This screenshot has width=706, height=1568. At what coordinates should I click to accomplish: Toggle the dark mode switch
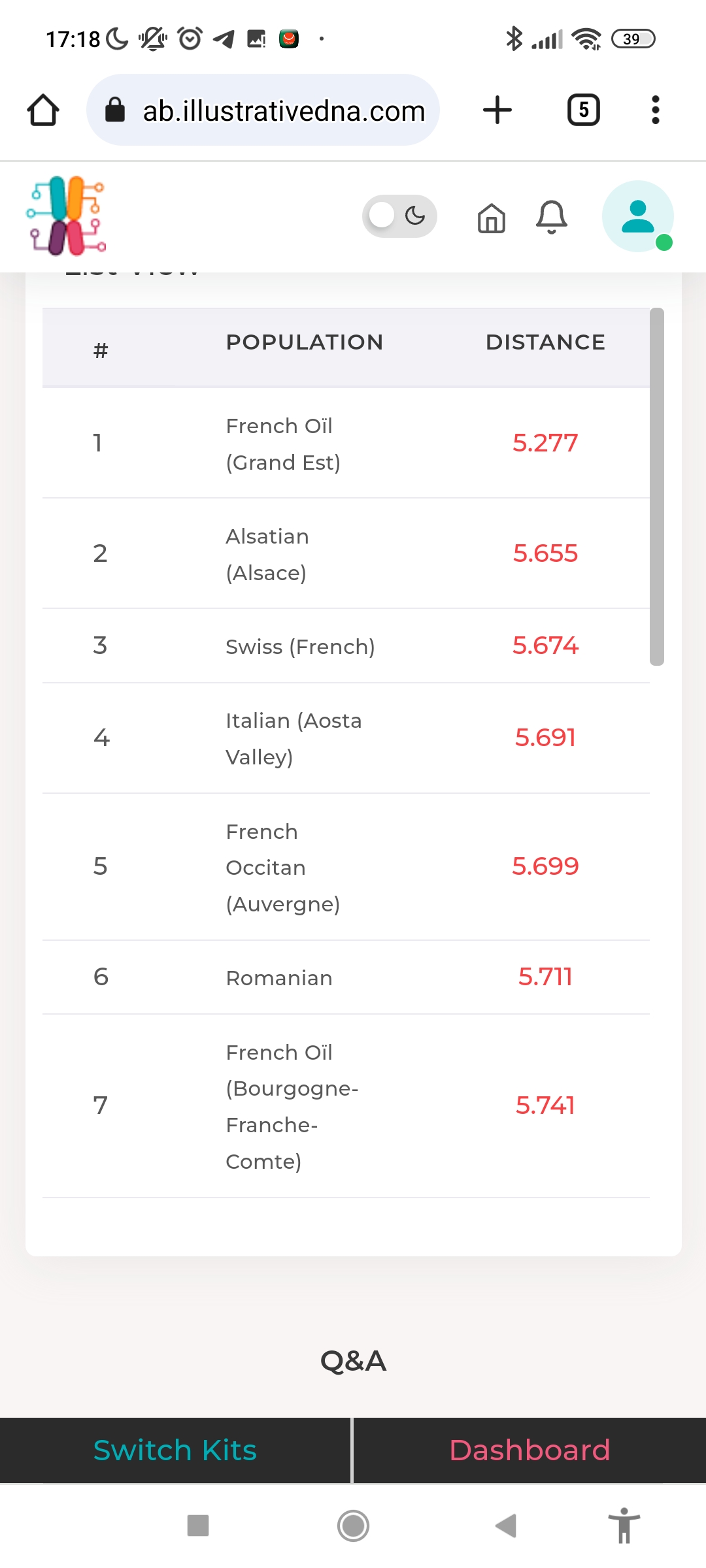pyautogui.click(x=399, y=216)
